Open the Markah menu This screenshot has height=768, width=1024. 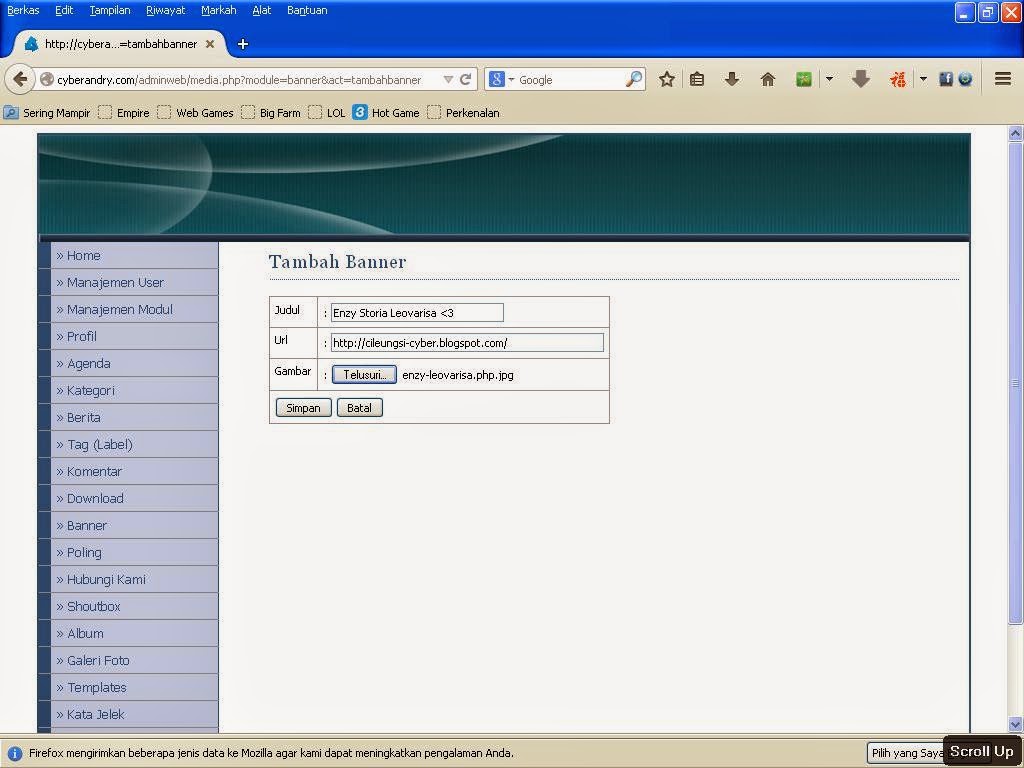click(x=219, y=10)
